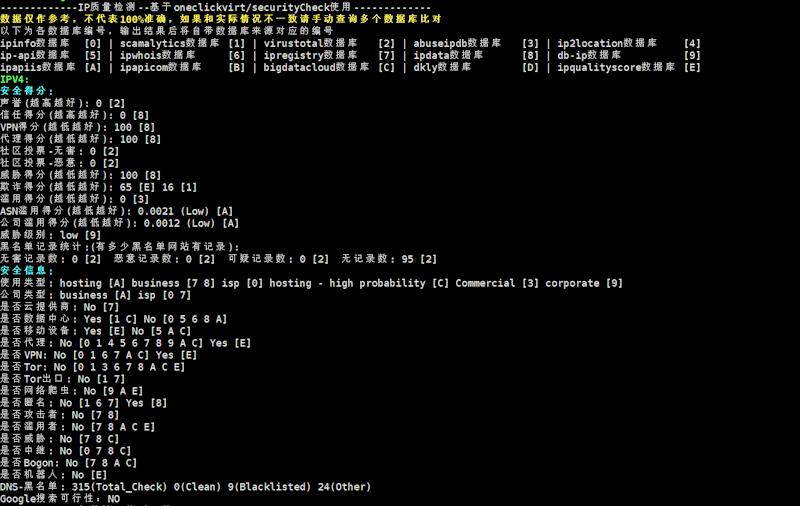This screenshot has height=506, width=800.
Task: Click the IPV4: green heading
Action: (15, 79)
